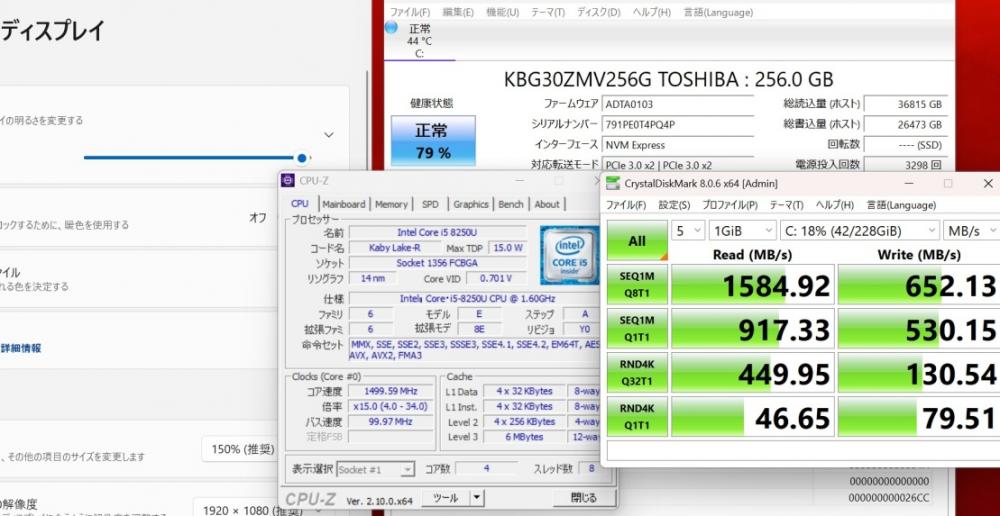The height and width of the screenshot is (516, 1000).
Task: Expand the brightness section chevron in Settings
Action: click(x=328, y=135)
